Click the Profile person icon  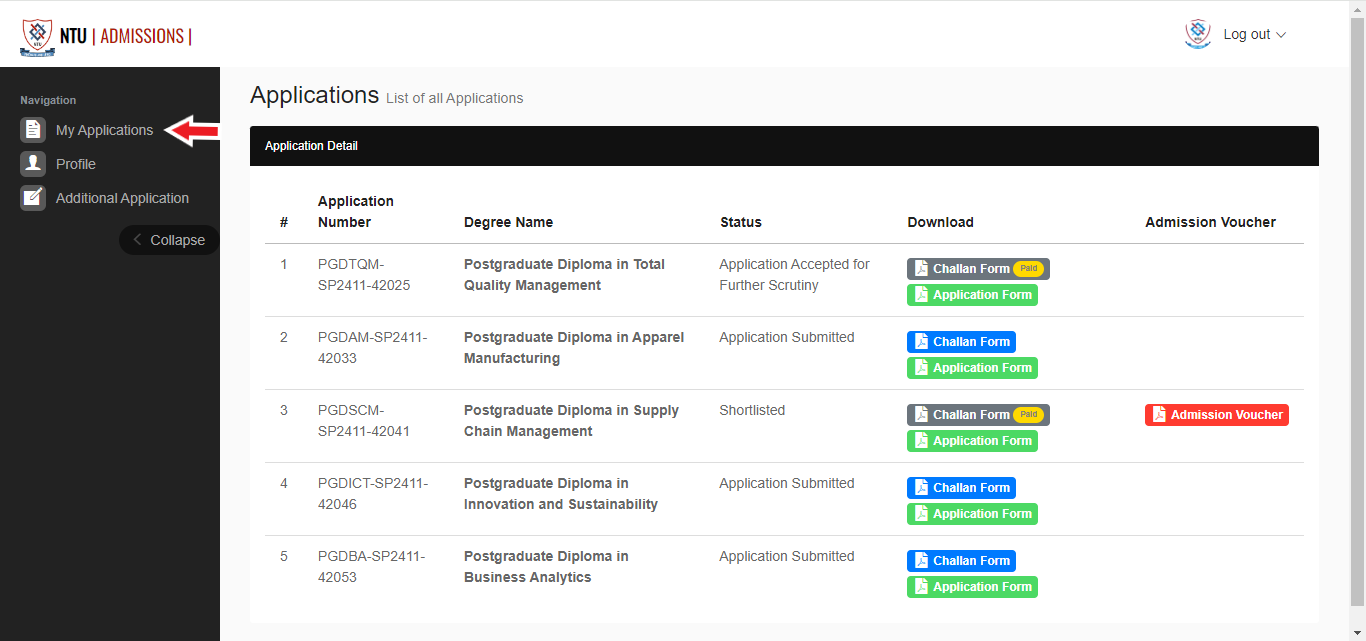click(x=33, y=164)
